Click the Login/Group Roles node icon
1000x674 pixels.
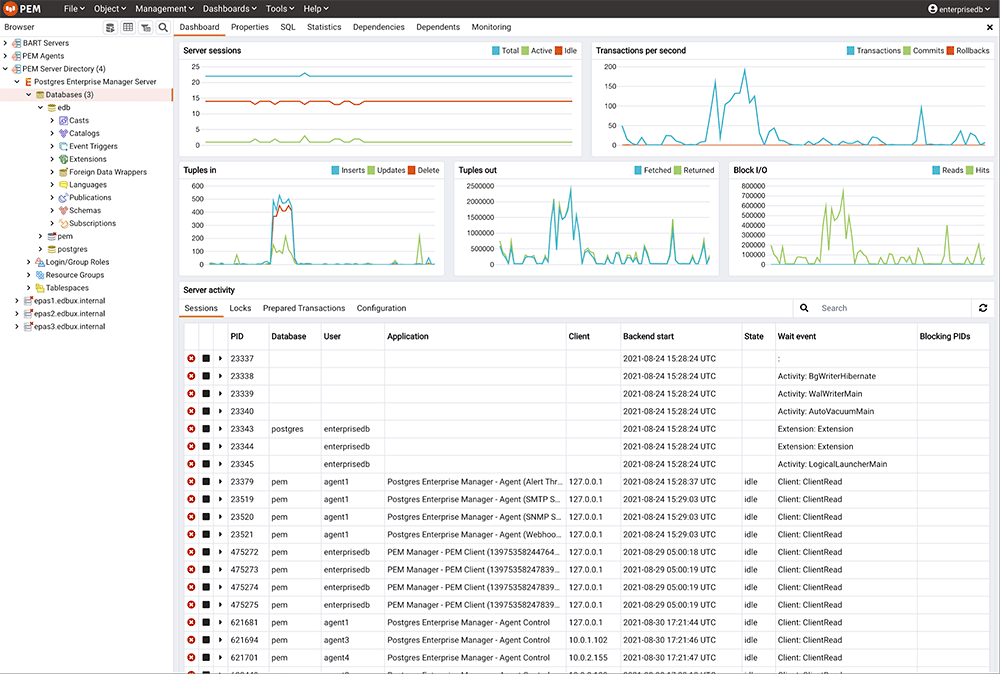coord(40,262)
